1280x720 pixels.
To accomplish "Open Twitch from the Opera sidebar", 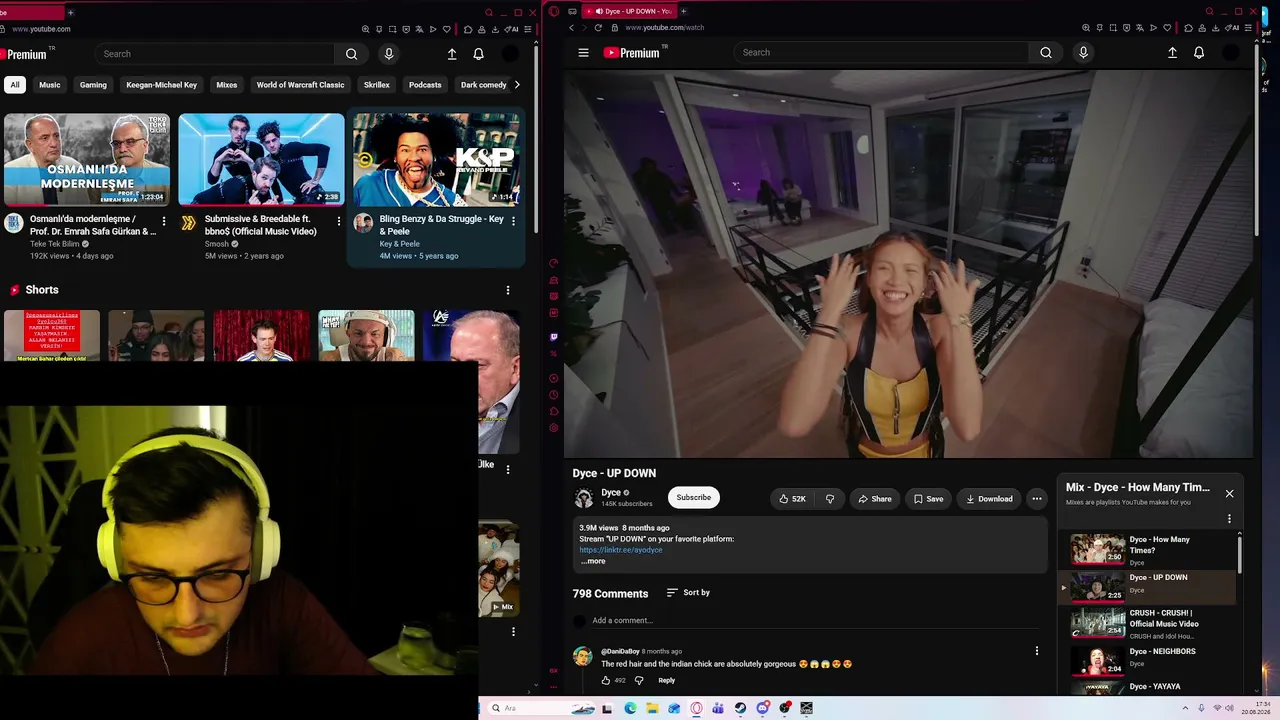I will [x=554, y=337].
